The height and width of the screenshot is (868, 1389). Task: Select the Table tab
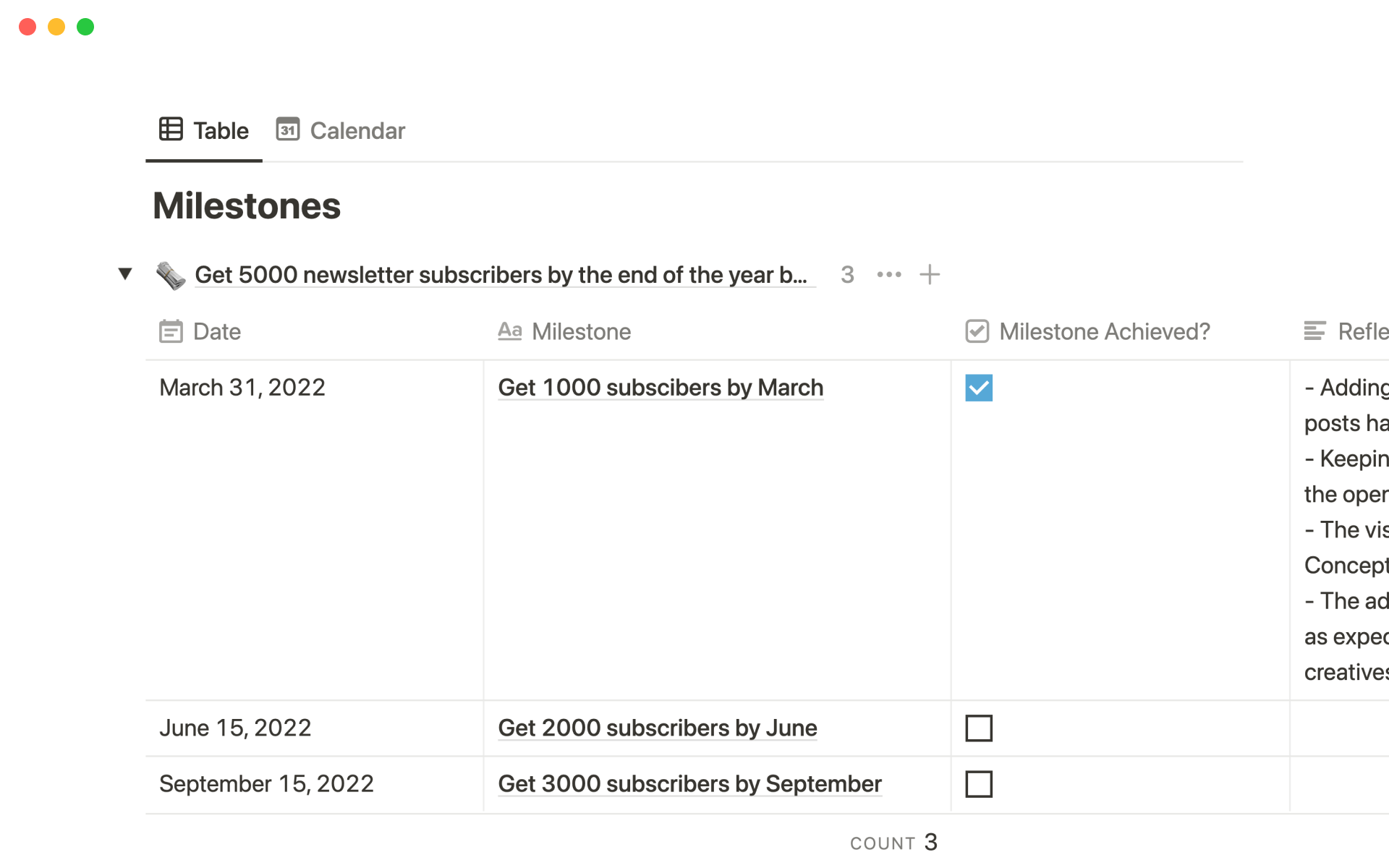[x=220, y=131]
